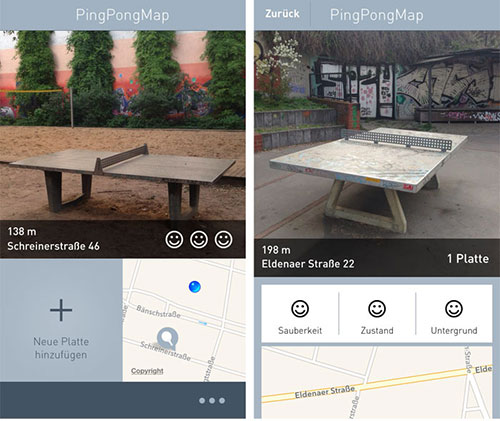
Task: Open the Schreinerstraße 46 table photo
Action: tap(123, 126)
